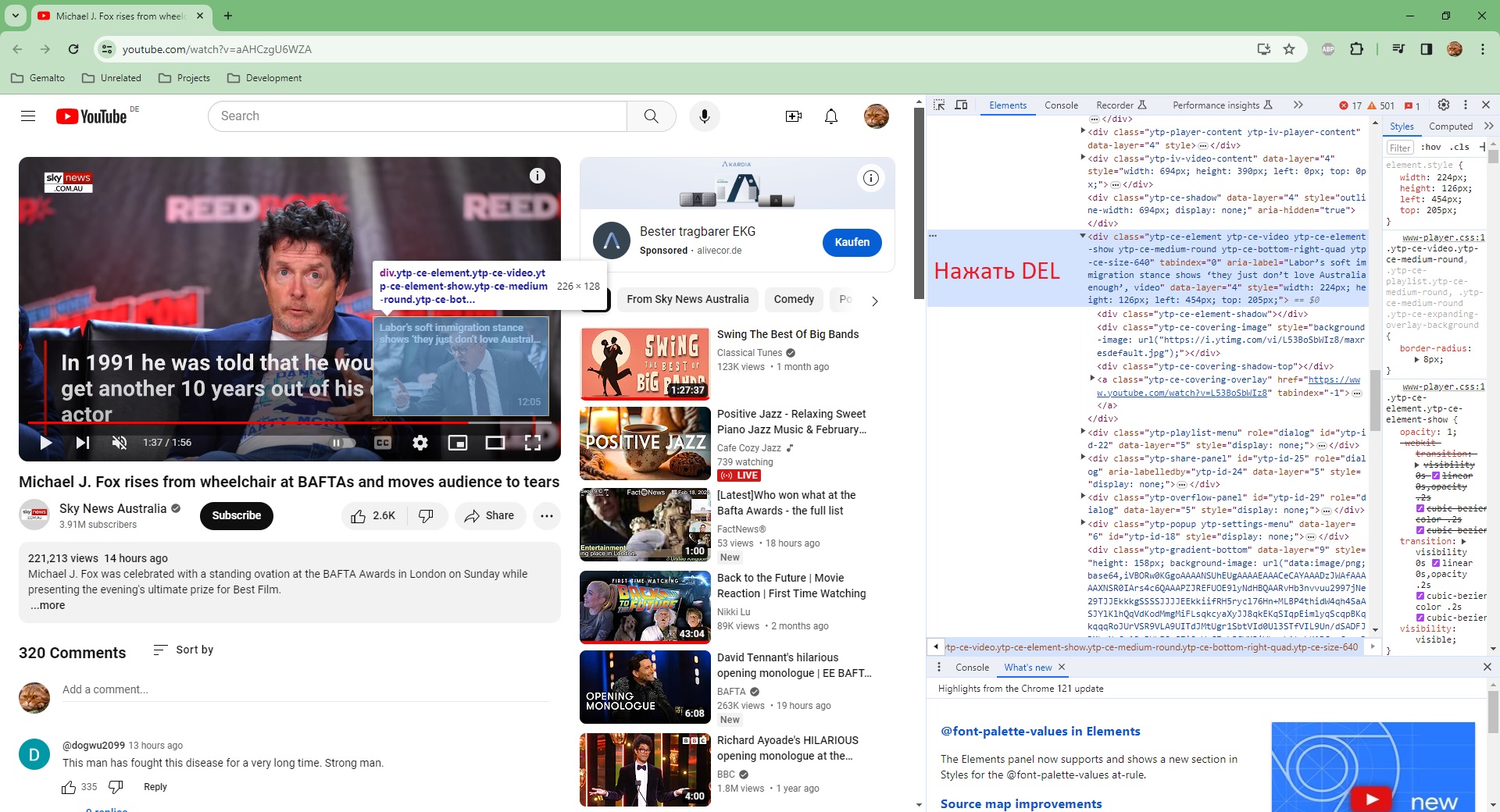The image size is (1500, 812).
Task: Expand the ytp-playlist-menu div node
Action: click(1083, 432)
